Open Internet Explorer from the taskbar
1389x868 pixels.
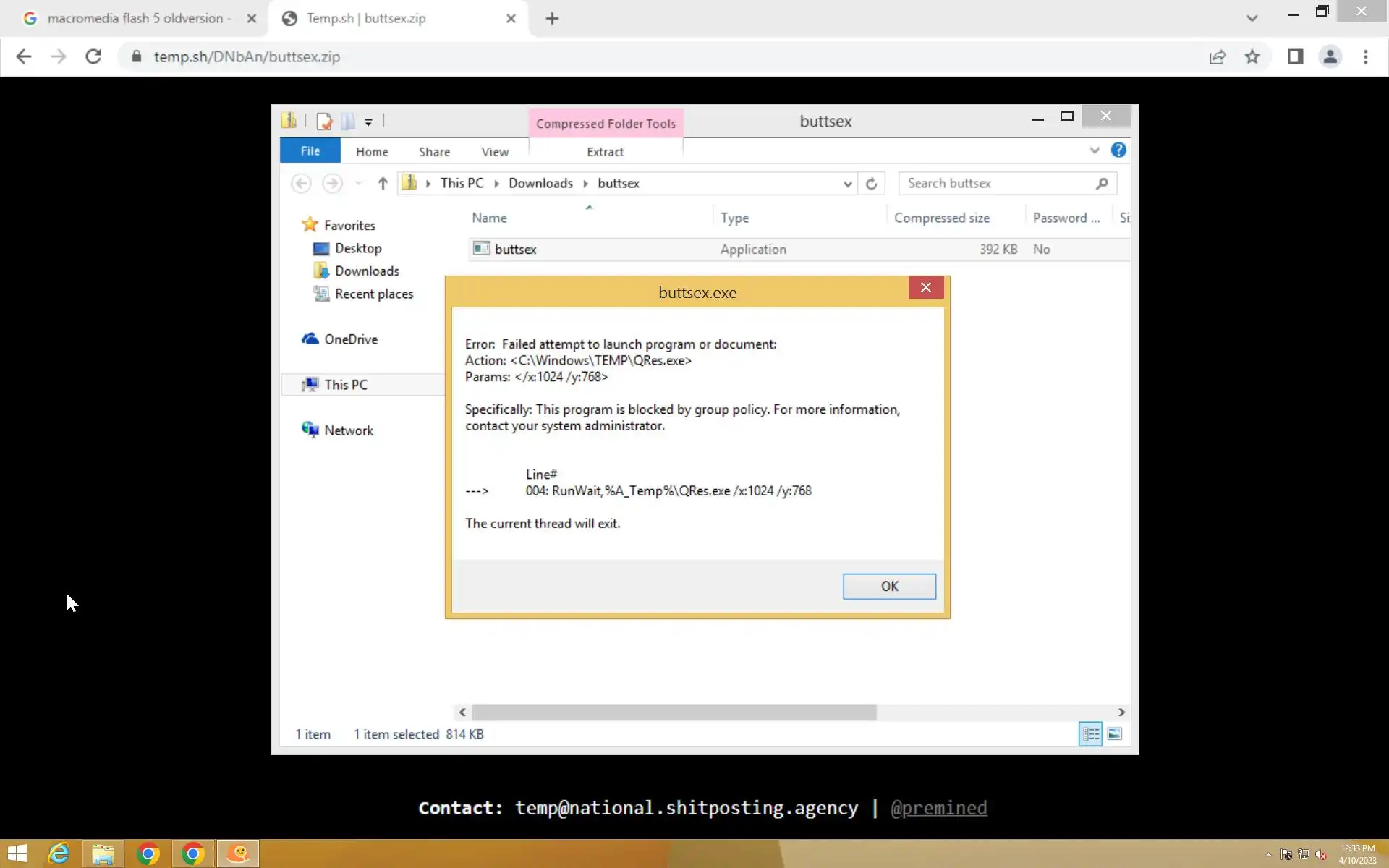point(59,854)
